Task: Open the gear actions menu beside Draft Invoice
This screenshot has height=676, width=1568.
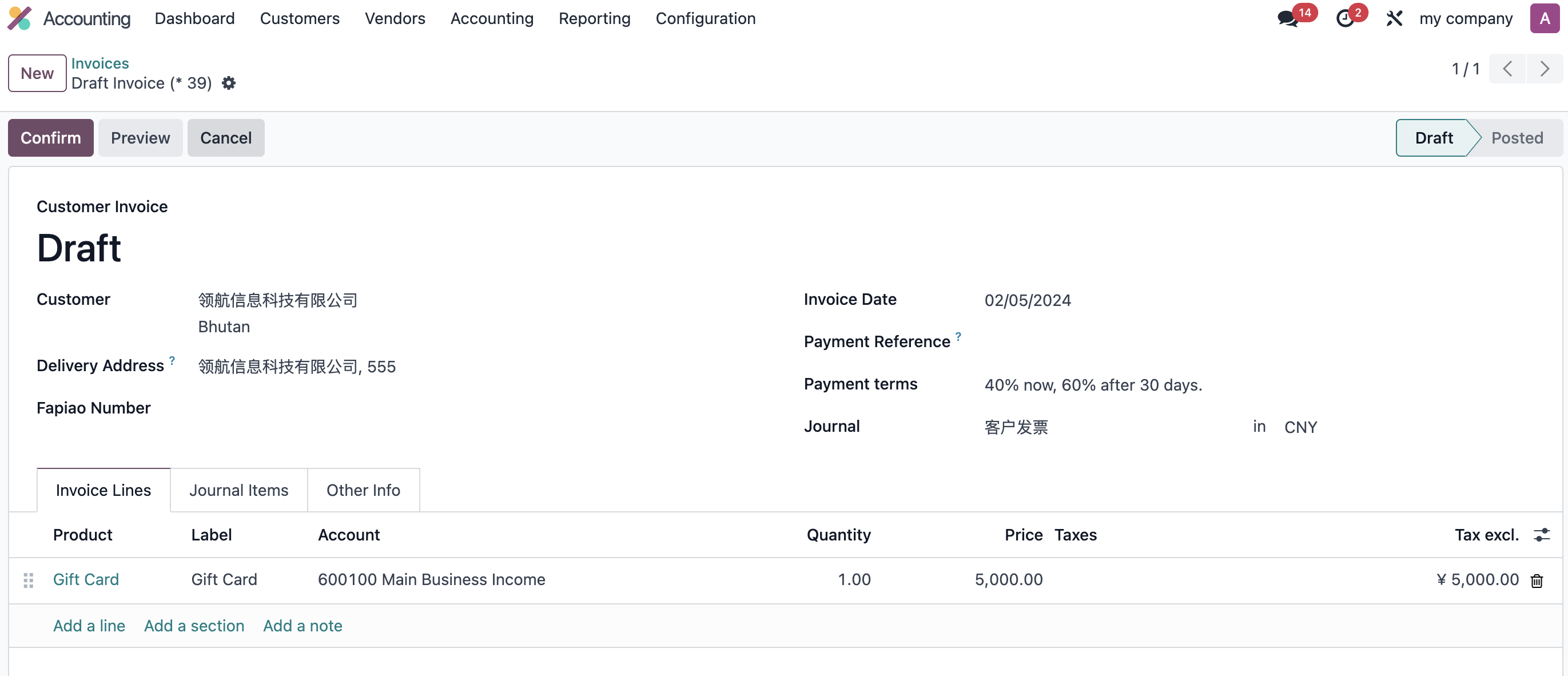Action: coord(228,83)
